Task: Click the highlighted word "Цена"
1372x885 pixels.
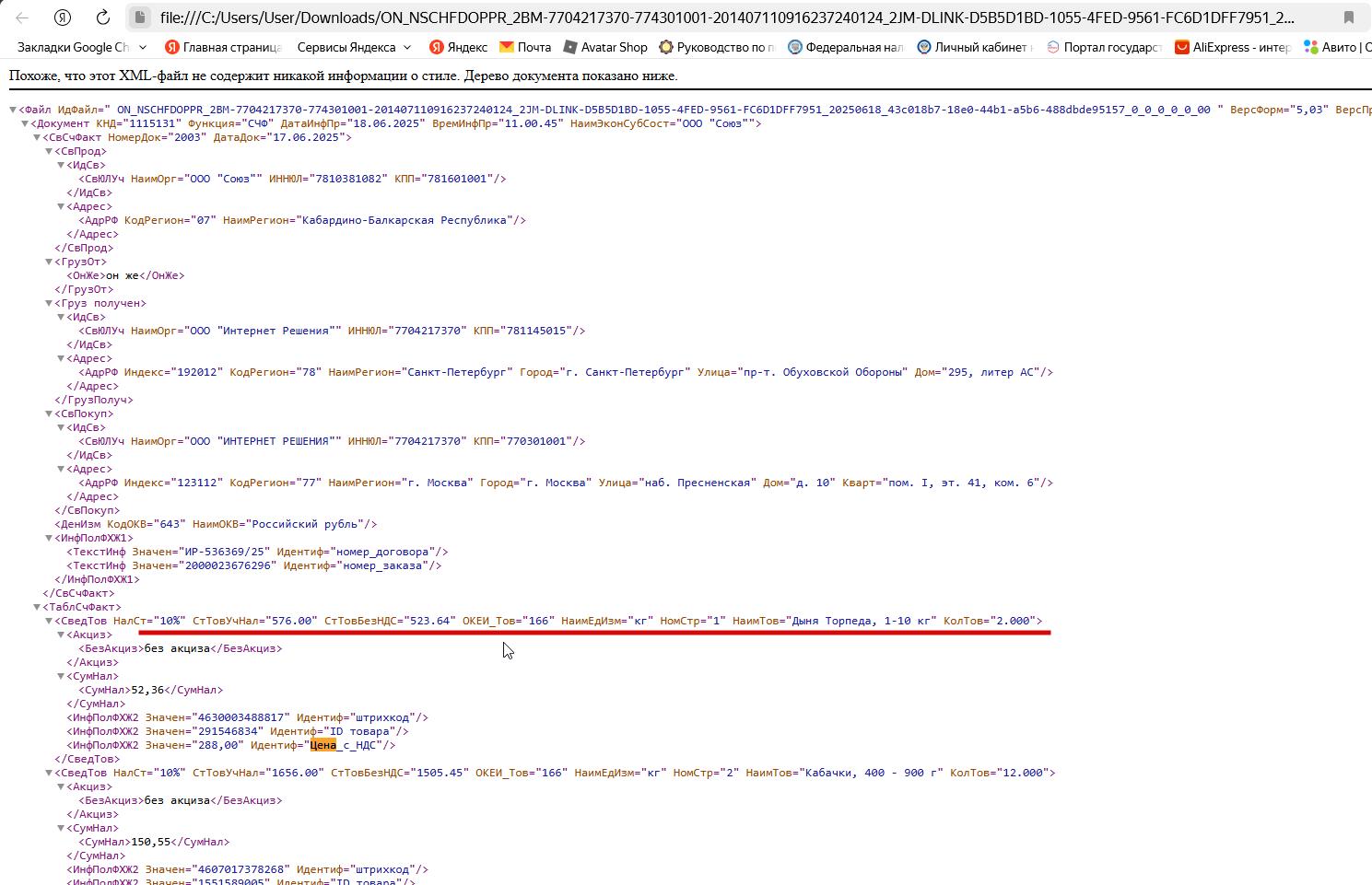Action: point(323,745)
